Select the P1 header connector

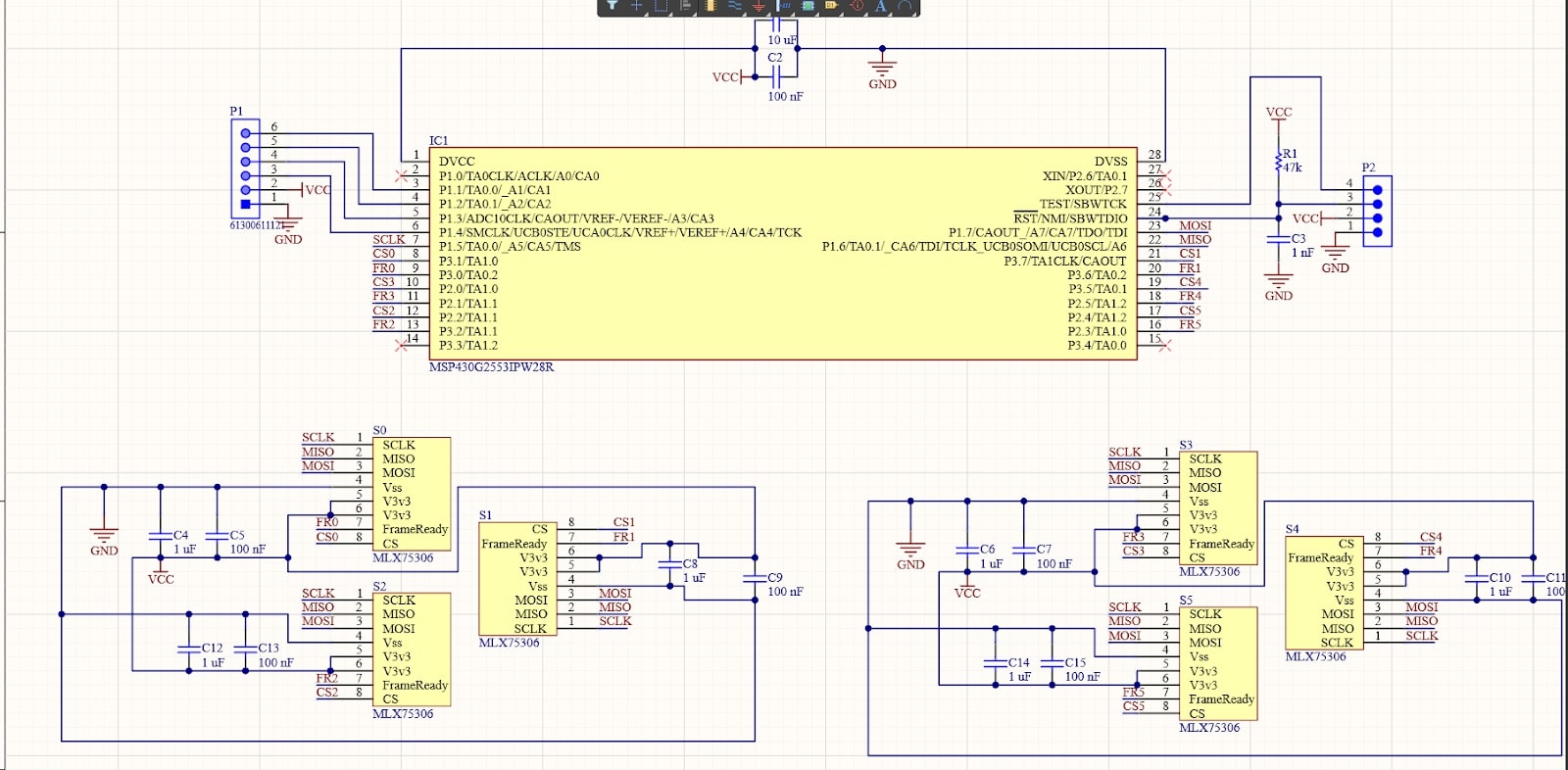coord(246,168)
